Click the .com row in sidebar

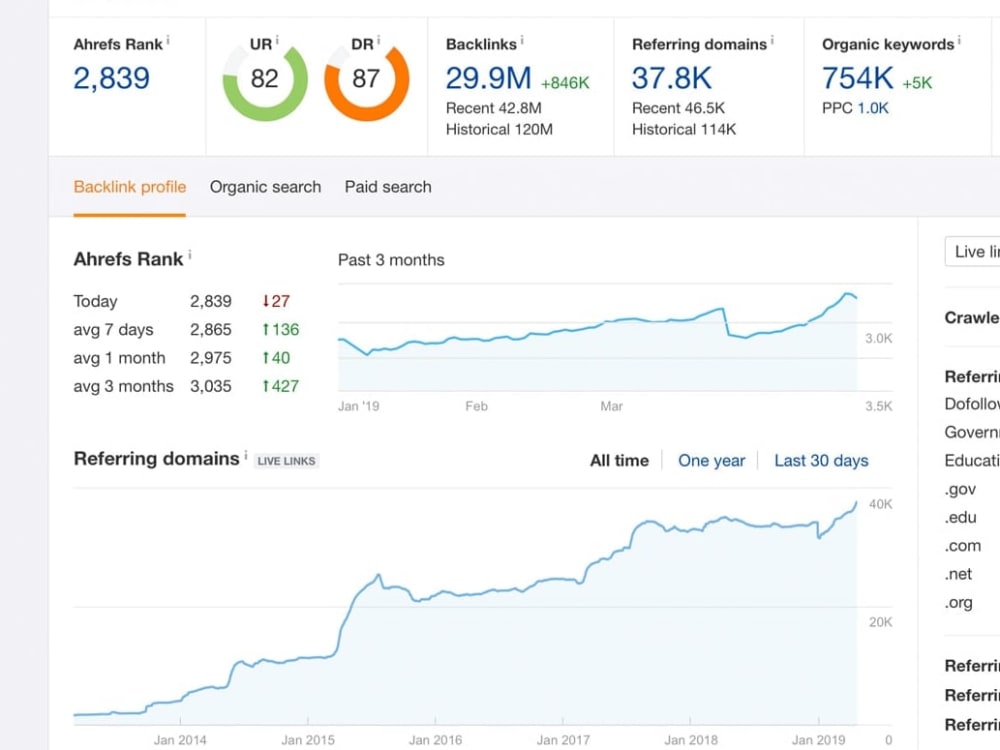963,546
